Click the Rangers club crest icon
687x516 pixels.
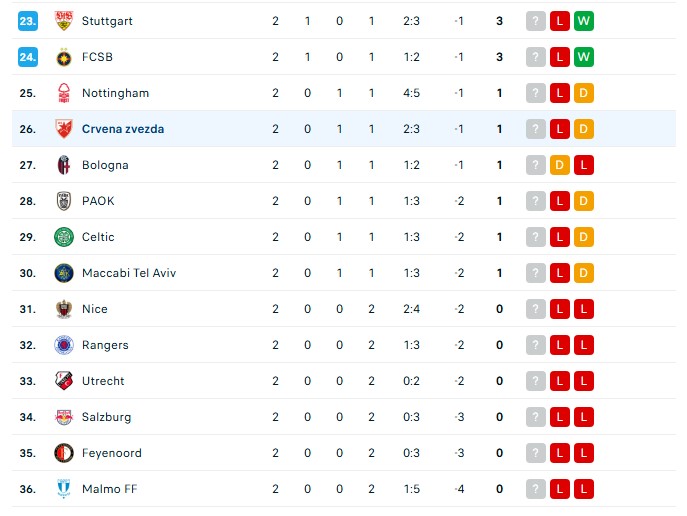[x=64, y=345]
